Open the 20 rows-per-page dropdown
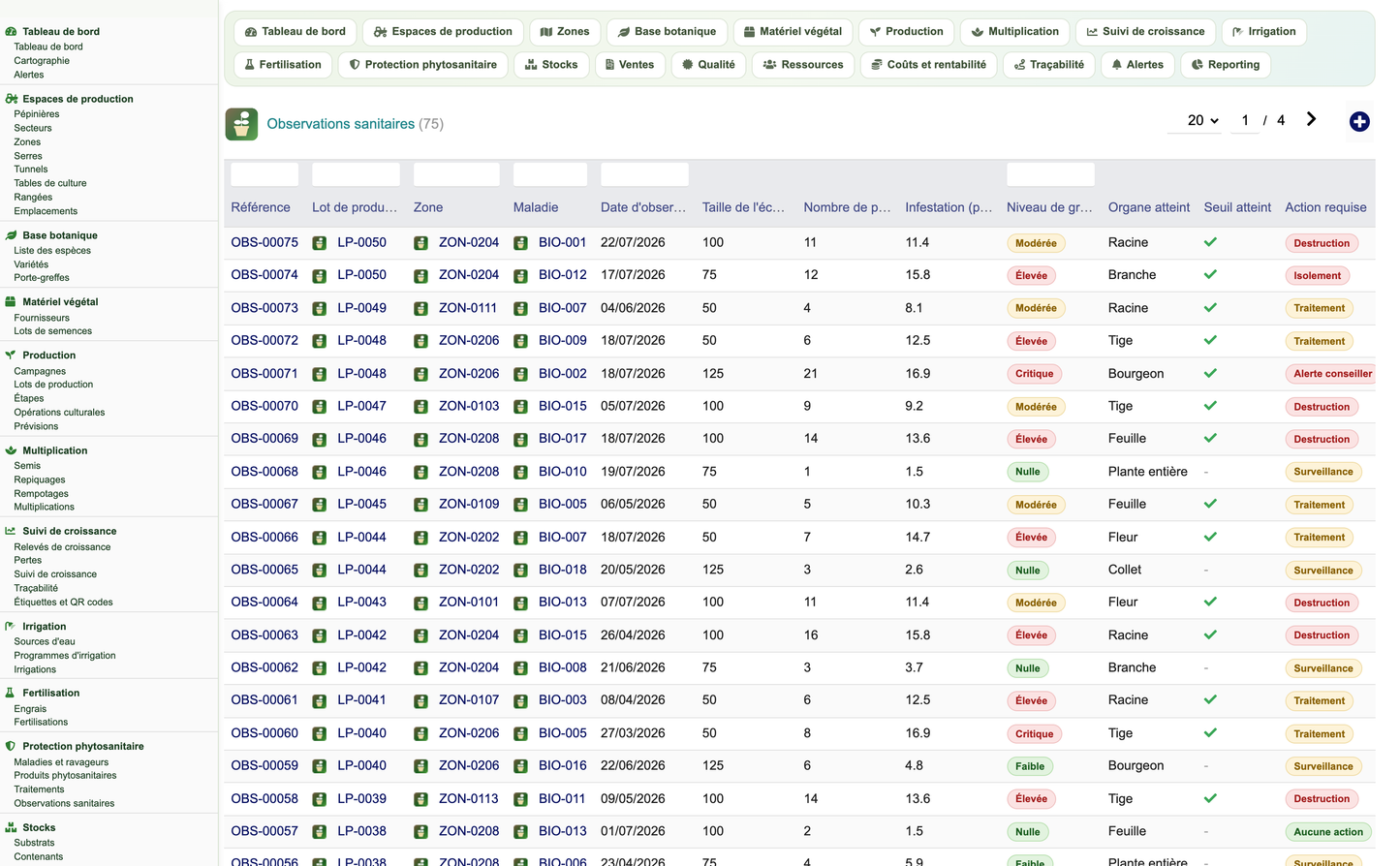Image resolution: width=1400 pixels, height=866 pixels. (1202, 120)
